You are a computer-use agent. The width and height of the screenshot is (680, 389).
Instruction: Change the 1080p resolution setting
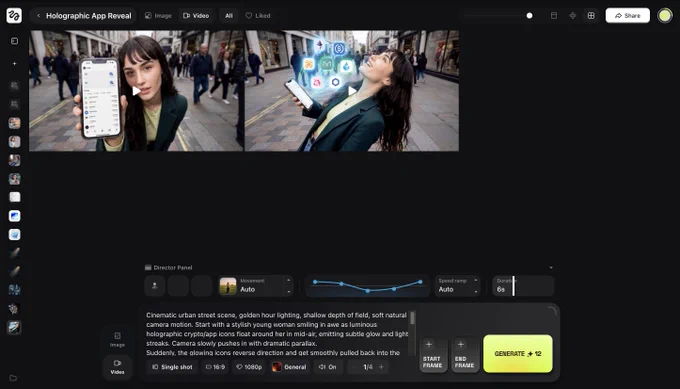coord(249,367)
